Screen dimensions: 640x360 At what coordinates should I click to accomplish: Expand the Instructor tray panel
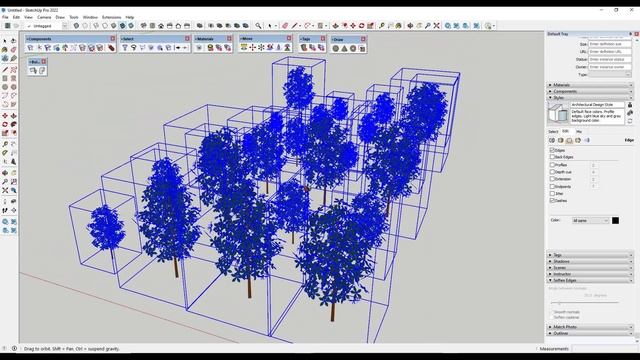pyautogui.click(x=590, y=274)
